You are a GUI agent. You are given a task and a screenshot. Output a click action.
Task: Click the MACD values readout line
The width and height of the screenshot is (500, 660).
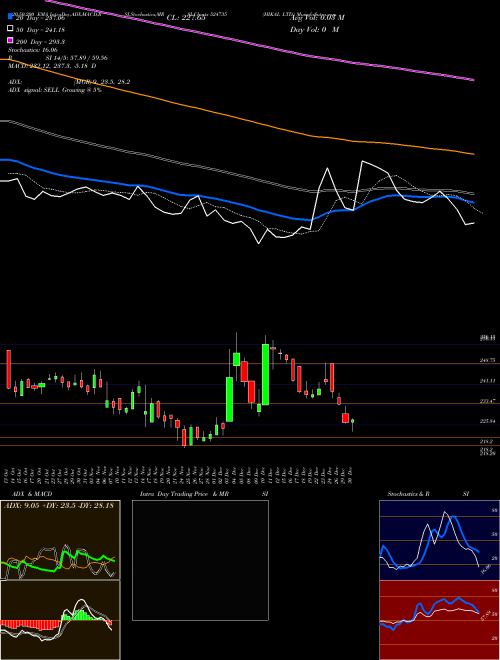52,66
